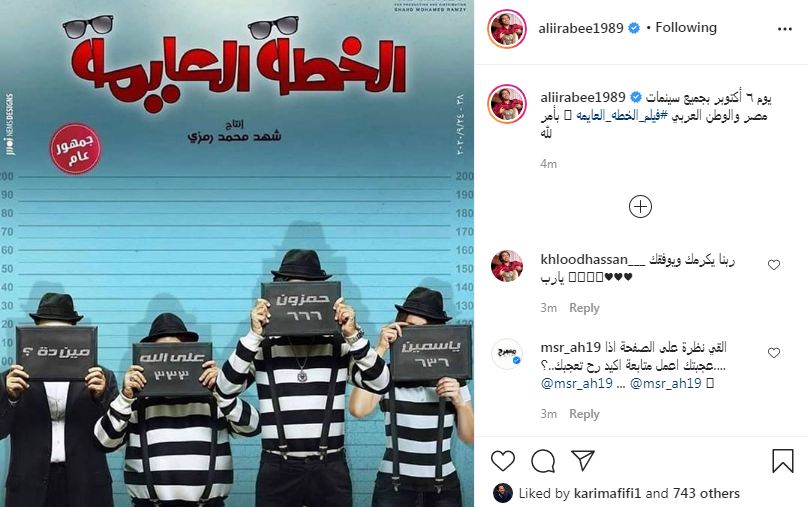Share the post via paper plane icon
808x507 pixels.
pos(583,460)
